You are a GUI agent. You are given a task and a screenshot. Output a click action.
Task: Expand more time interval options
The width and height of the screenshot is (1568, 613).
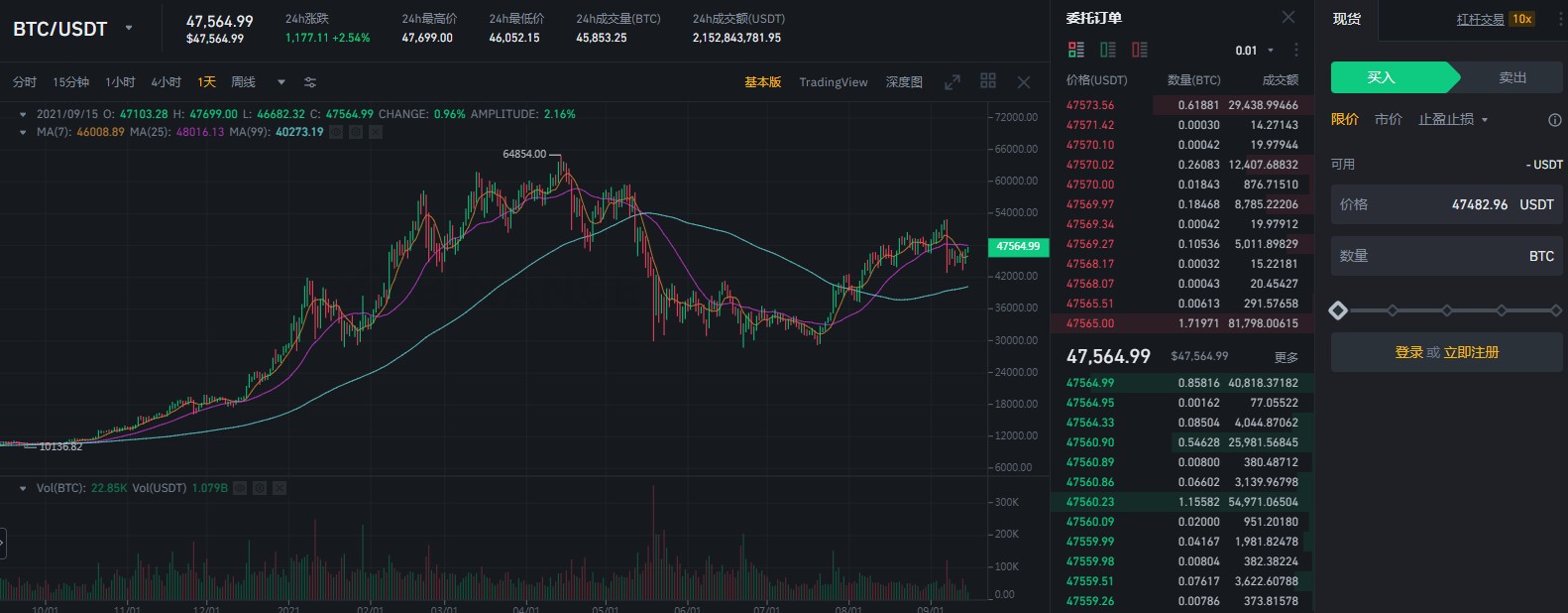281,82
